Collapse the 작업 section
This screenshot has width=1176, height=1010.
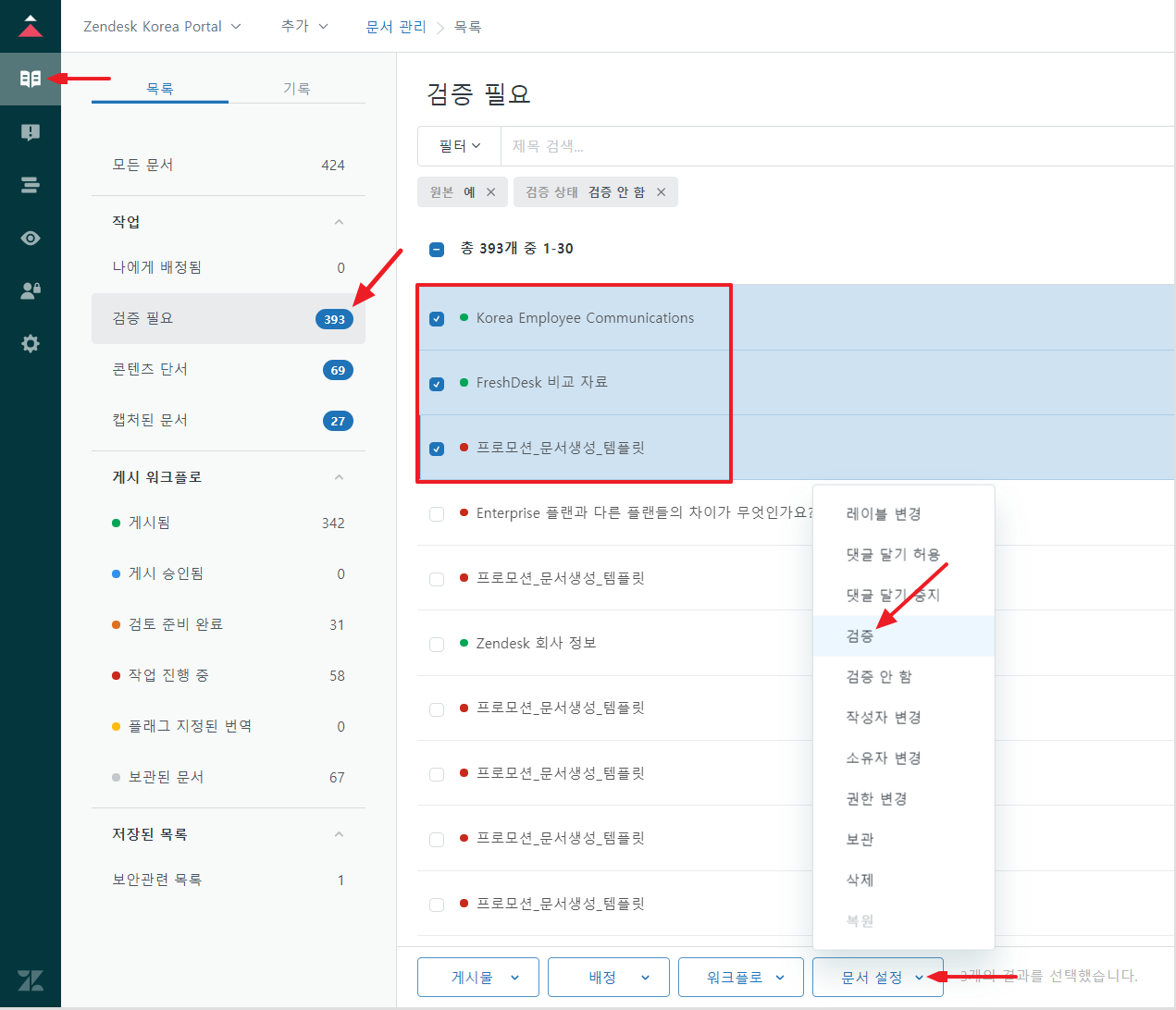point(339,222)
